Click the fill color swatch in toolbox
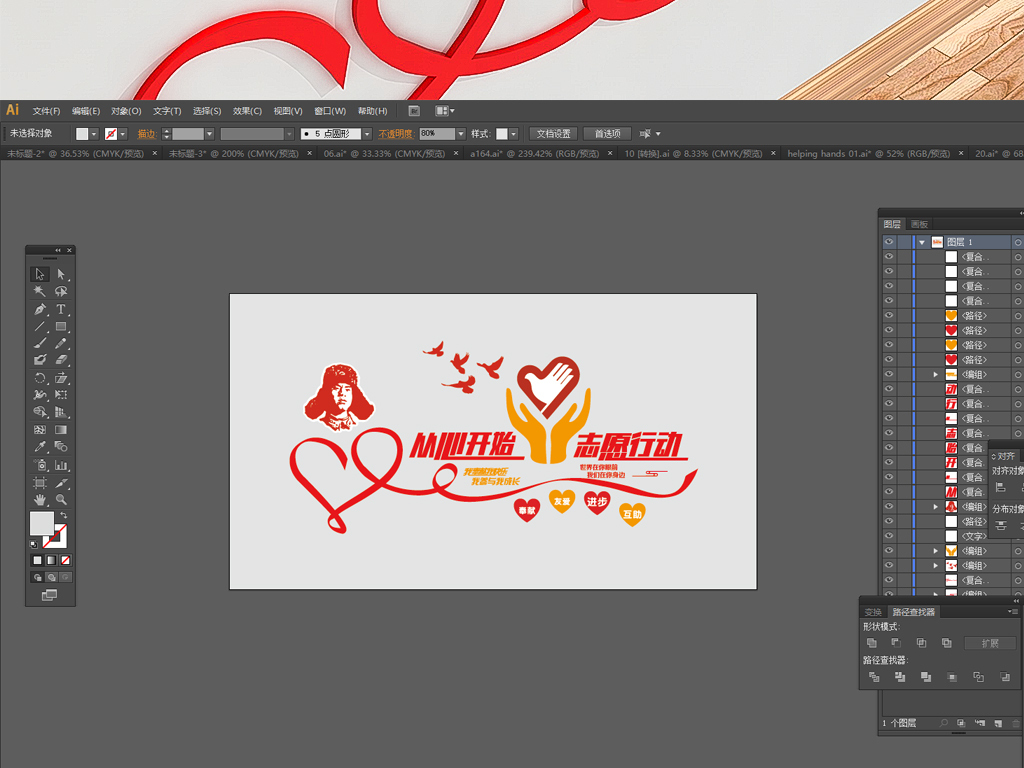1024x768 pixels. pos(42,523)
